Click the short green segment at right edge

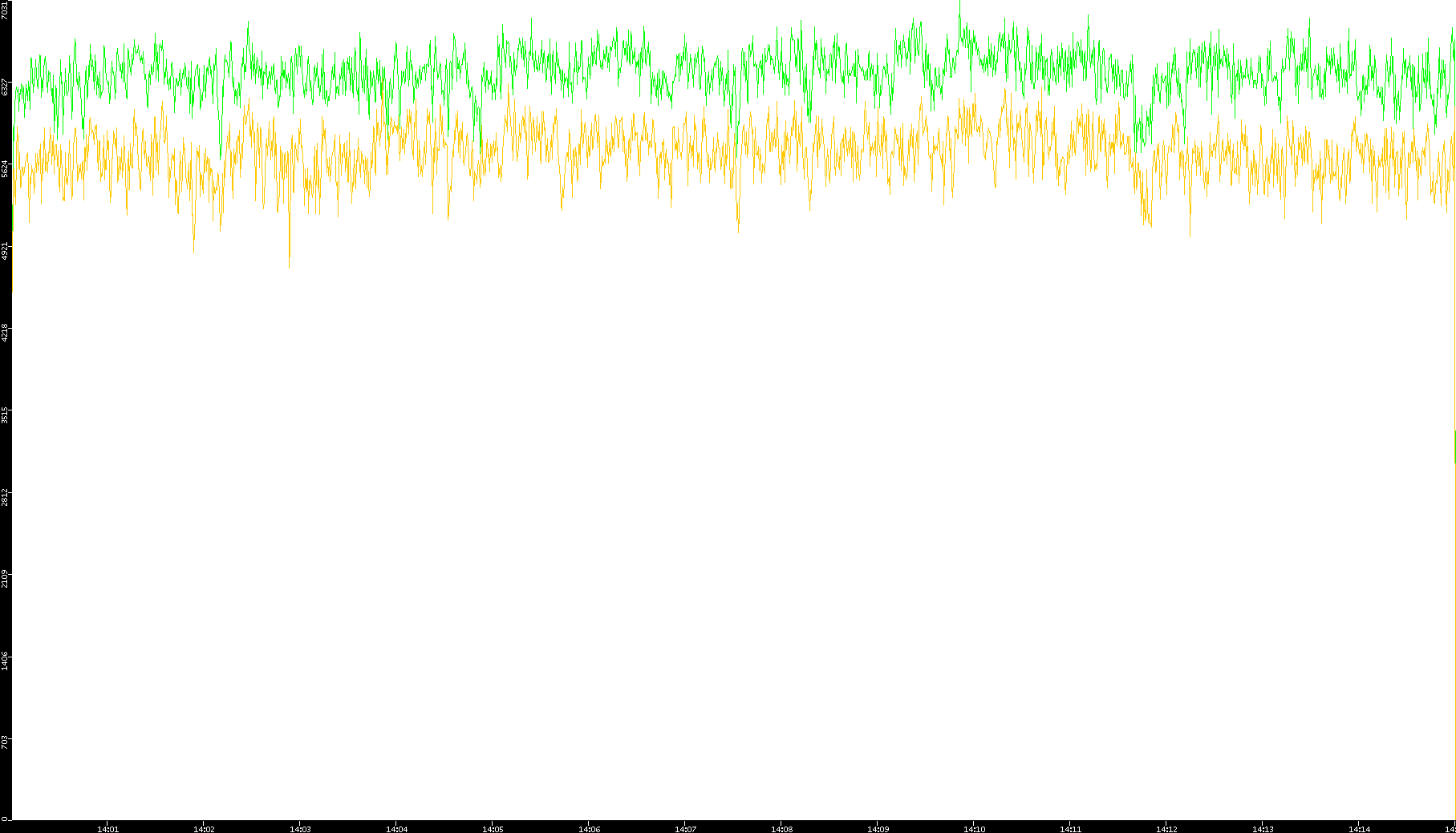pyautogui.click(x=1454, y=447)
